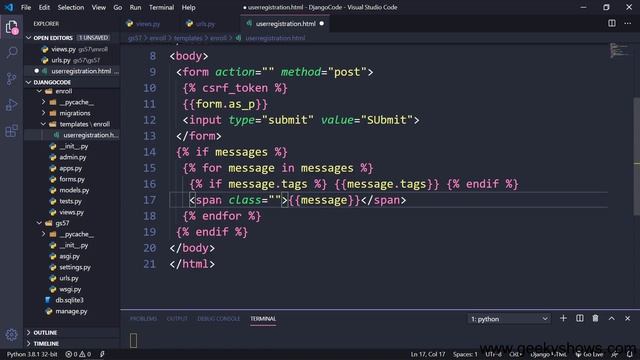Open the Go menu
The image size is (640, 360).
pyautogui.click(x=118, y=7)
